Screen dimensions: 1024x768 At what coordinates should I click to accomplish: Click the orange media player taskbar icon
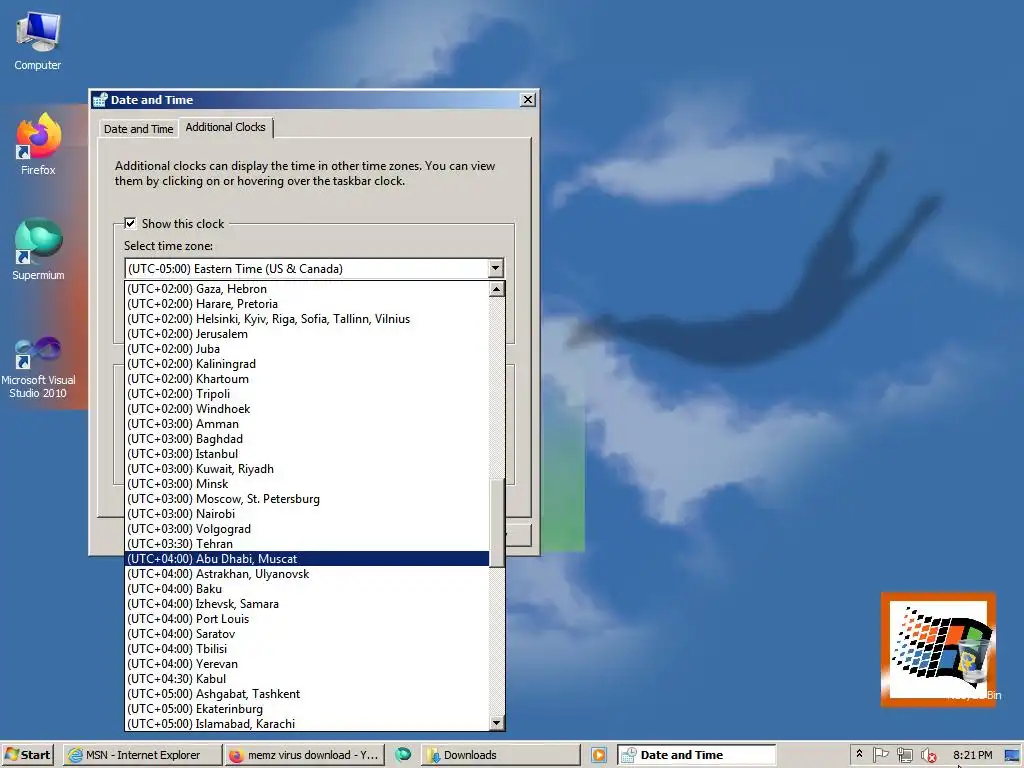(x=598, y=755)
